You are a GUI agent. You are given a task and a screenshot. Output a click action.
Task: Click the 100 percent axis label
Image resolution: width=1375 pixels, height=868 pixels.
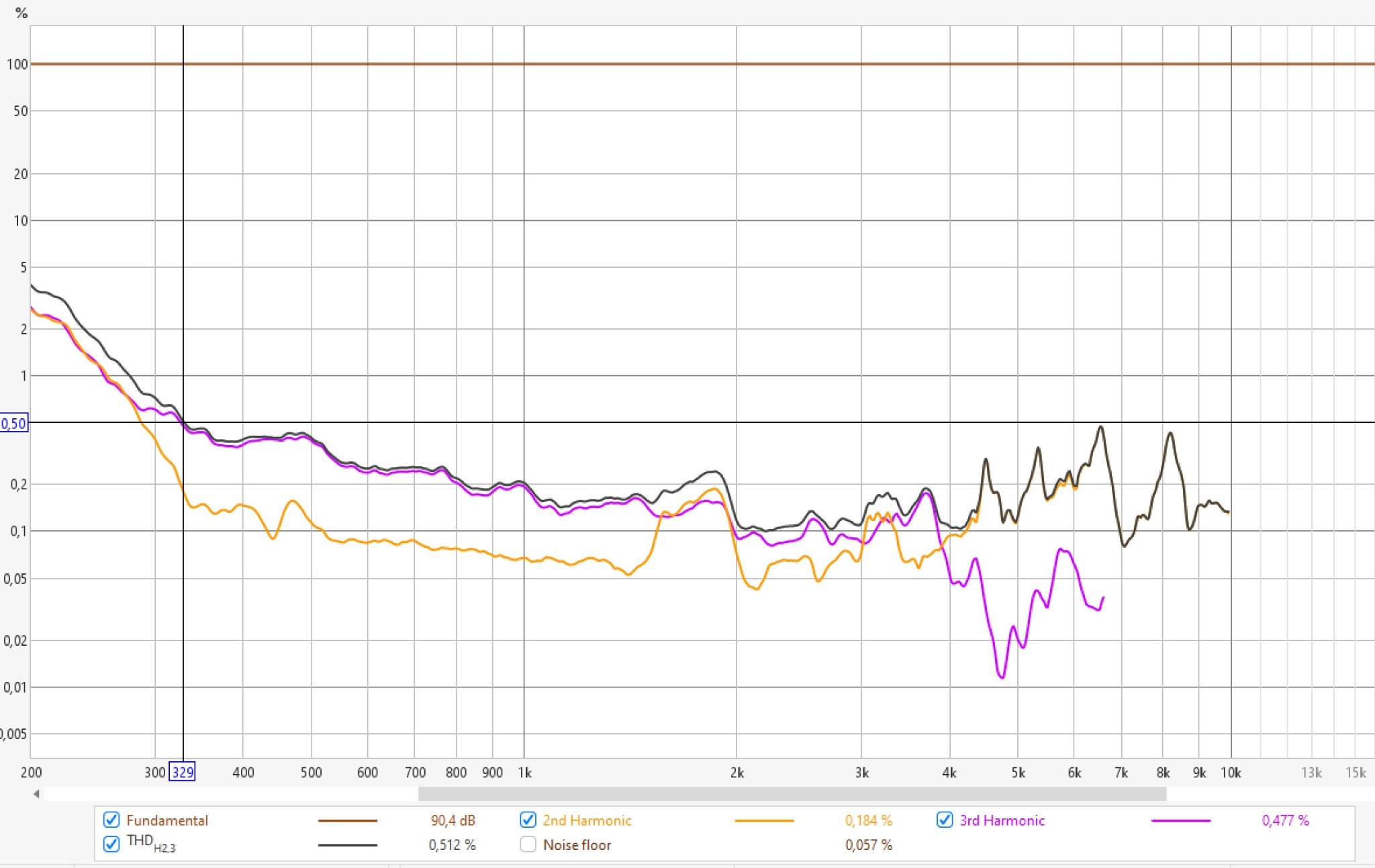pyautogui.click(x=17, y=64)
